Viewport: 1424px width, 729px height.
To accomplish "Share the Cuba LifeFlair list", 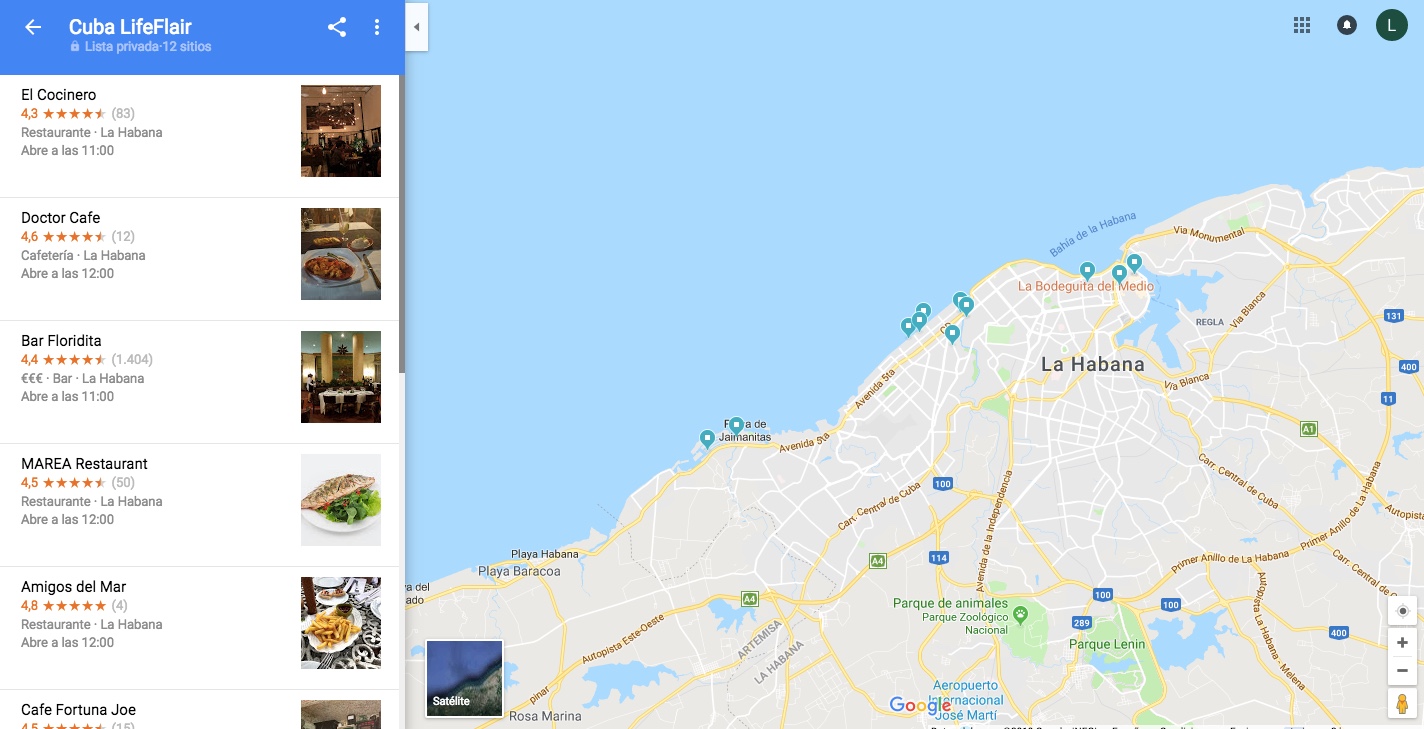I will 337,27.
